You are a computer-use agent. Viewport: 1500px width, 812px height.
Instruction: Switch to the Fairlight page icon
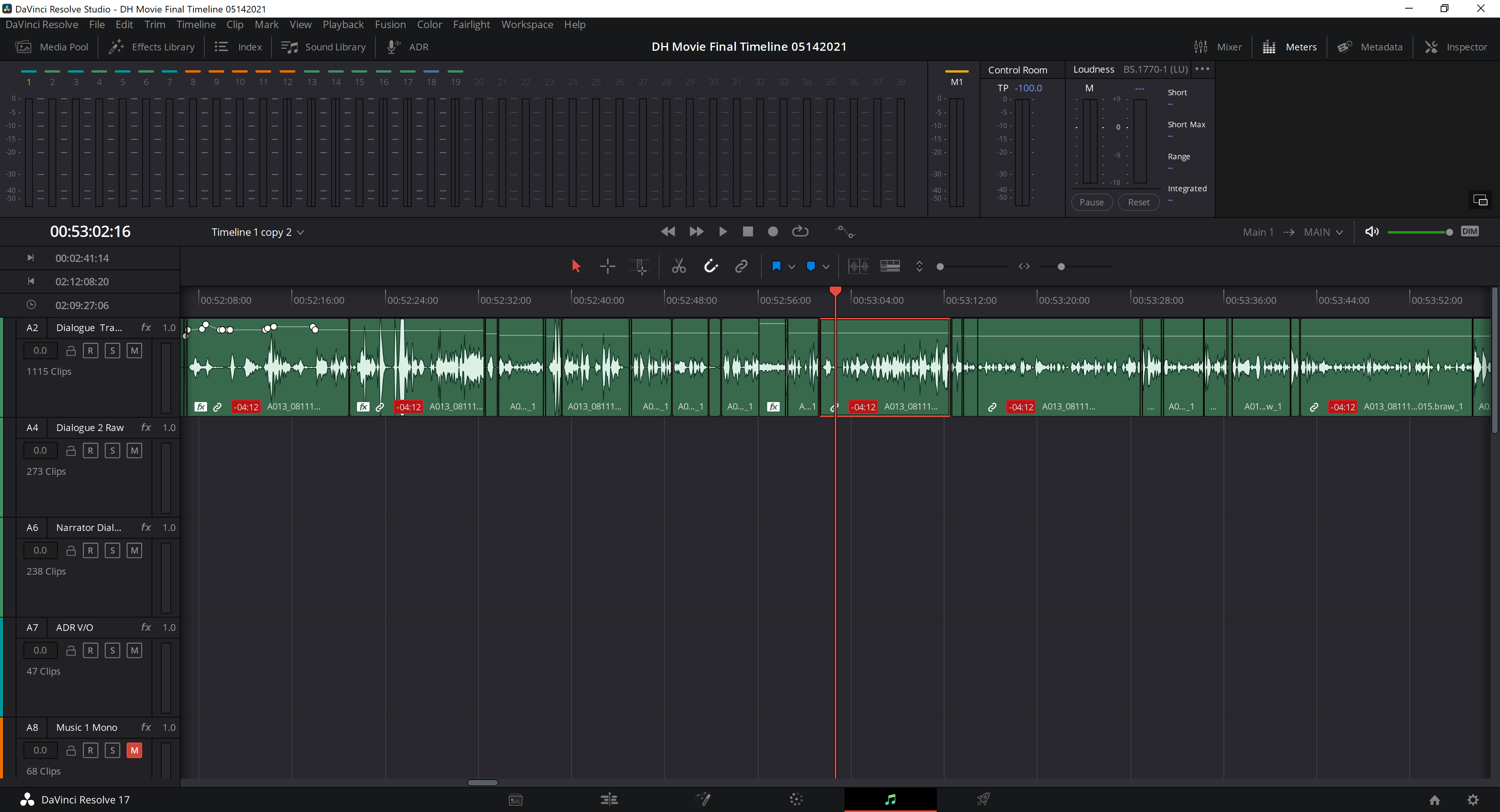coord(890,799)
